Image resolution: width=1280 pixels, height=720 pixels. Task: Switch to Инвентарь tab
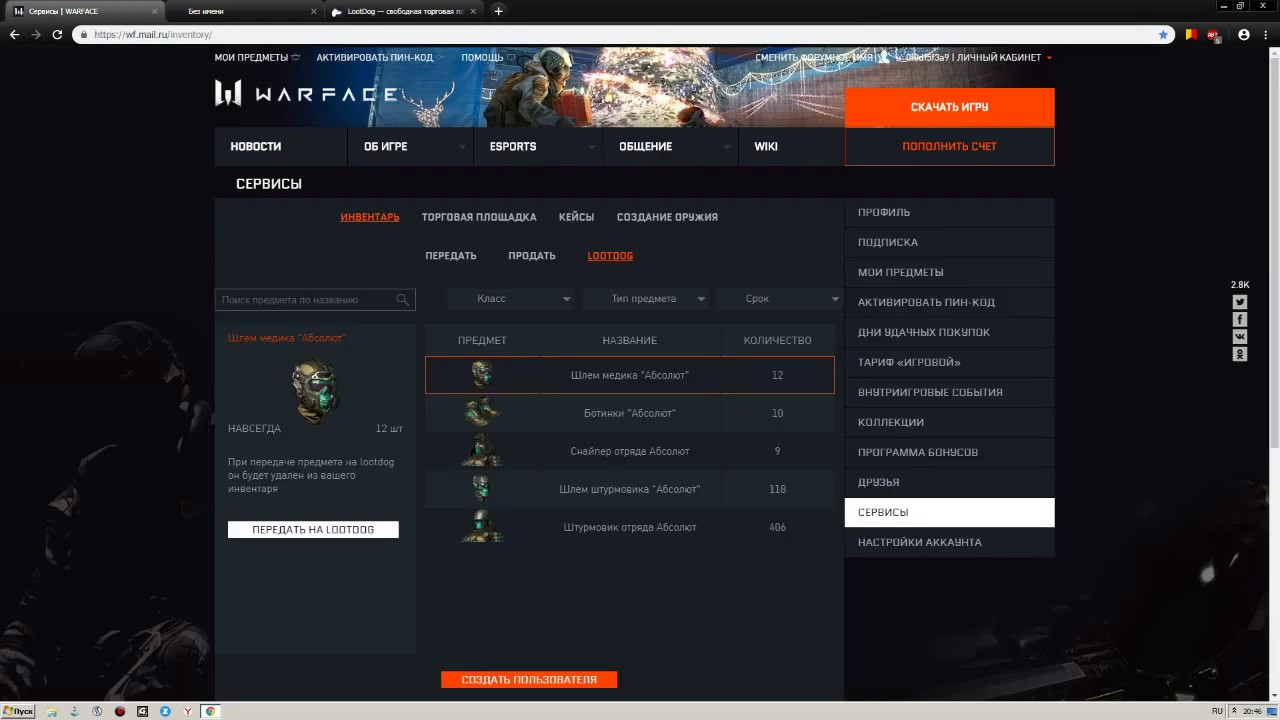pyautogui.click(x=370, y=217)
